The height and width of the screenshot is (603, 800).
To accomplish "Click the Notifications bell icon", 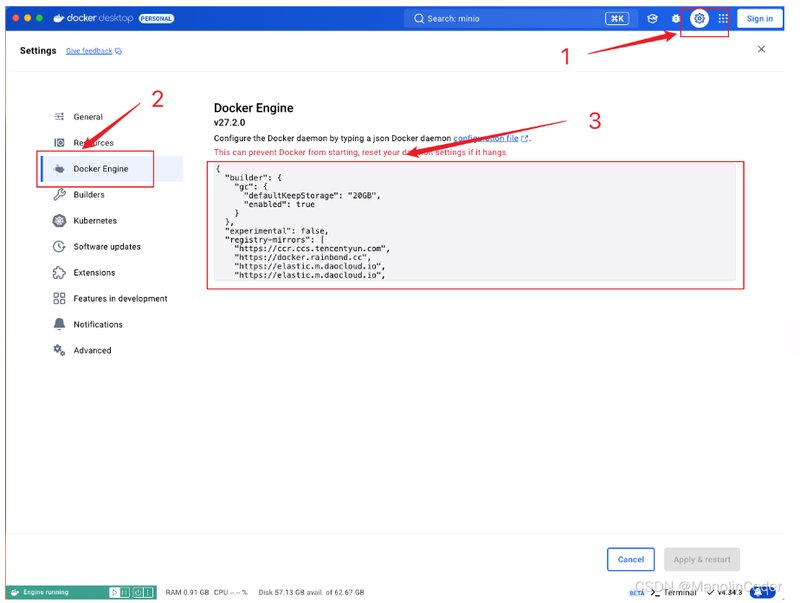I will [59, 324].
